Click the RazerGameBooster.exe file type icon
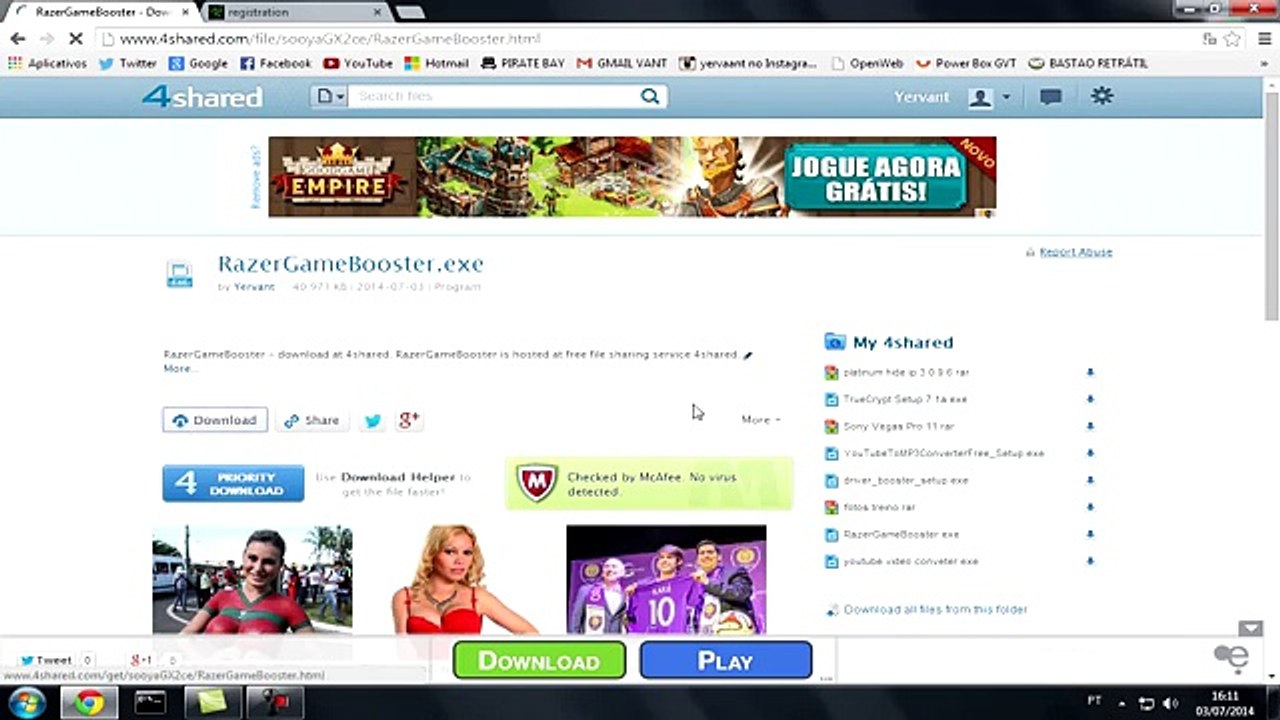The image size is (1280, 720). (179, 274)
